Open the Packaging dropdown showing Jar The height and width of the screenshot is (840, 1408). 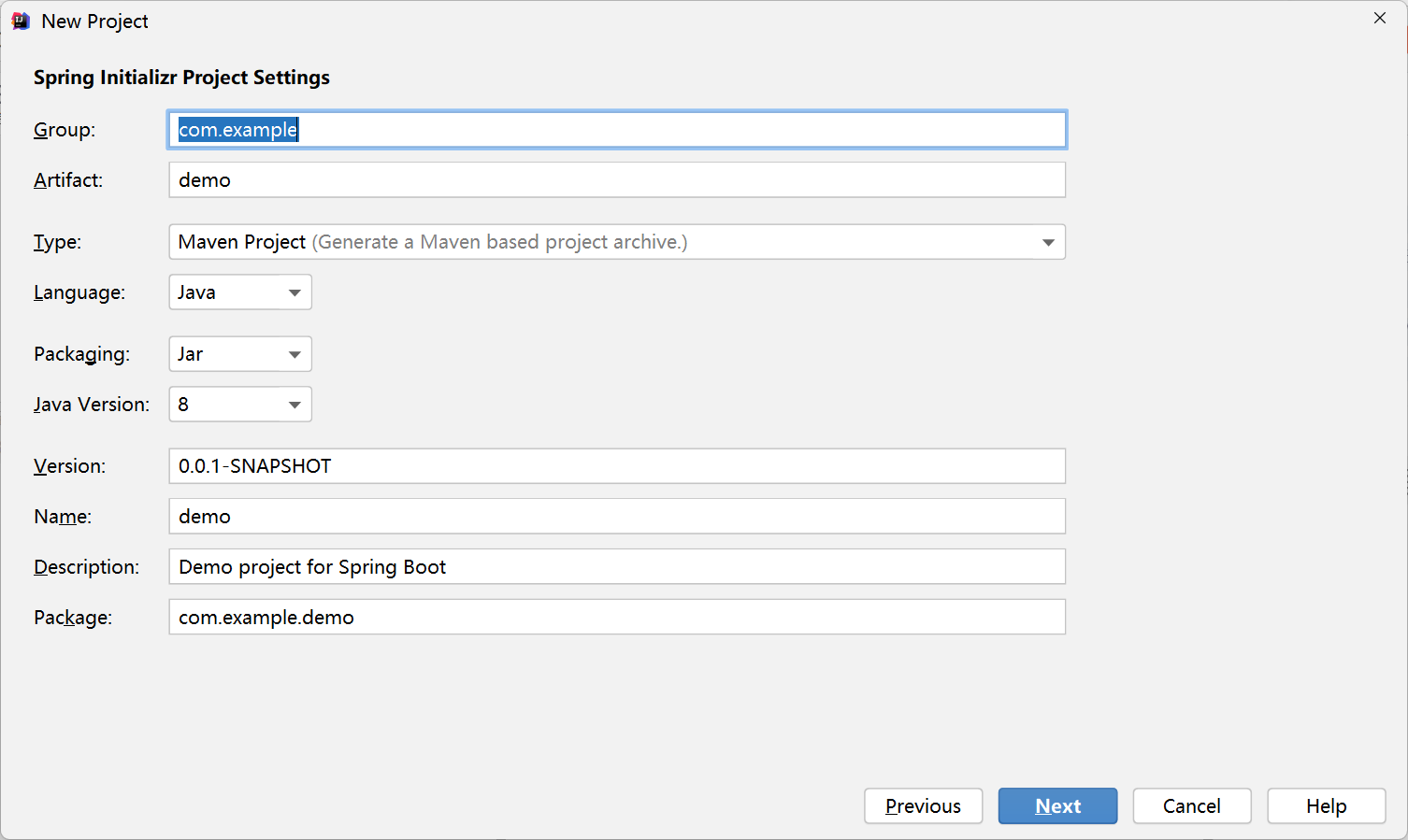[x=240, y=354]
